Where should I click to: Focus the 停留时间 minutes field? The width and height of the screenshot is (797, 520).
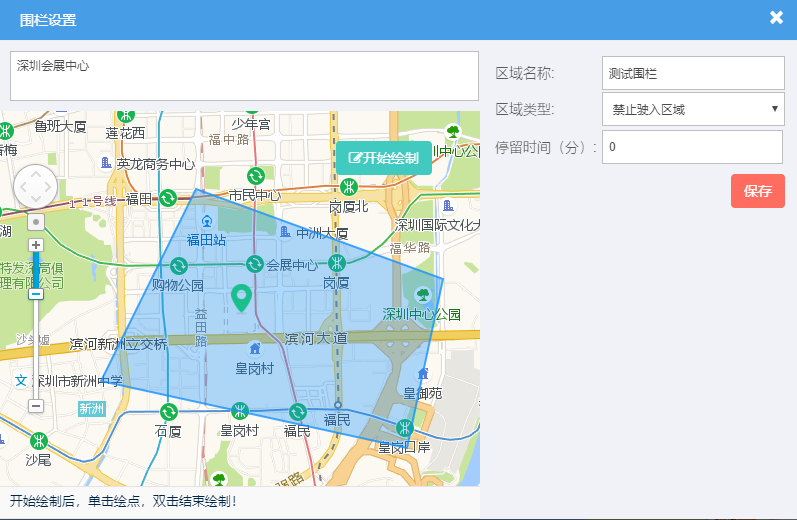[692, 147]
